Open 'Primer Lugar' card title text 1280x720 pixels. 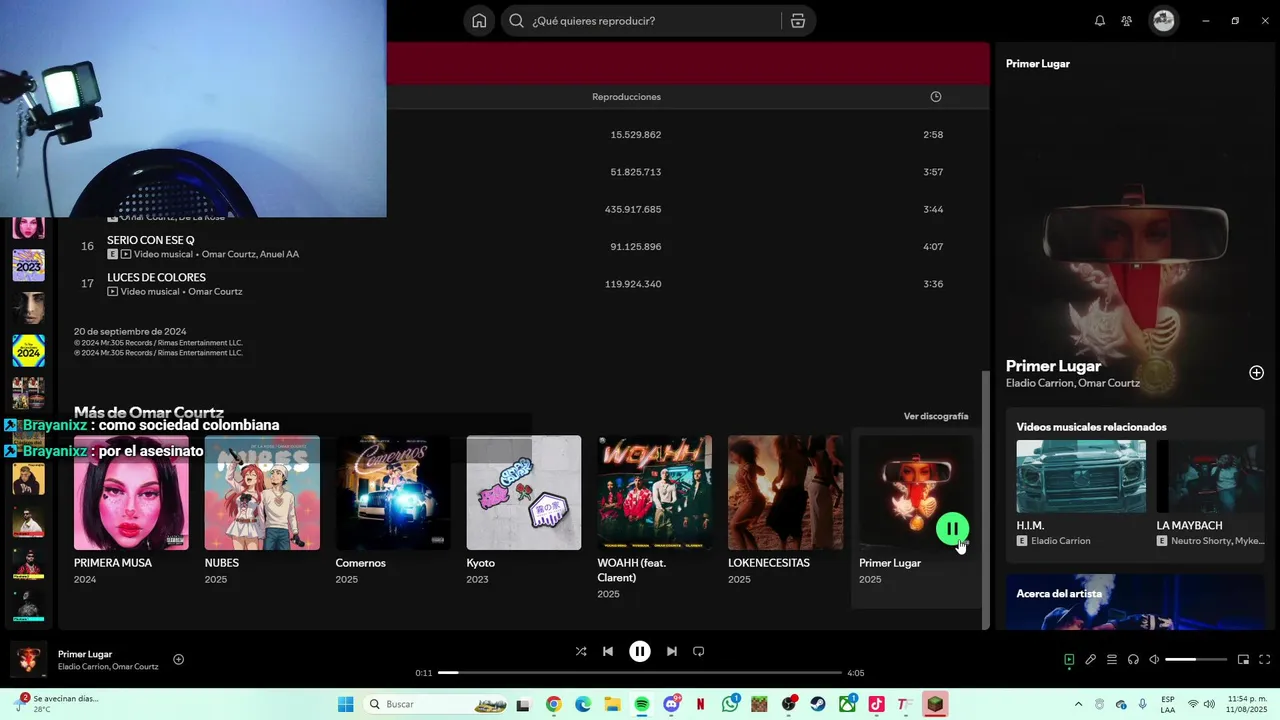point(890,563)
